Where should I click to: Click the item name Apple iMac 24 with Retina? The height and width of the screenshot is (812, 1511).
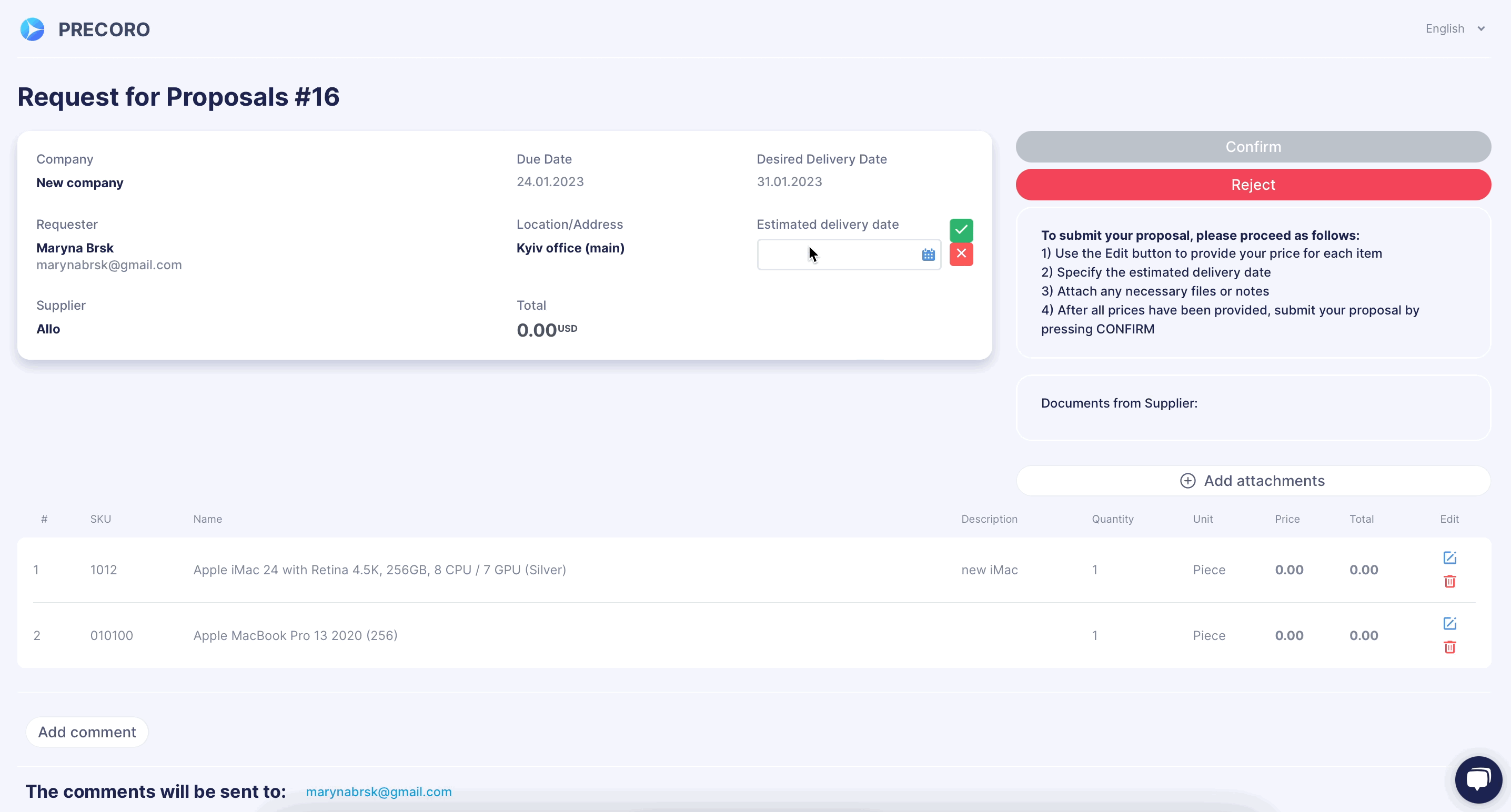pos(379,570)
